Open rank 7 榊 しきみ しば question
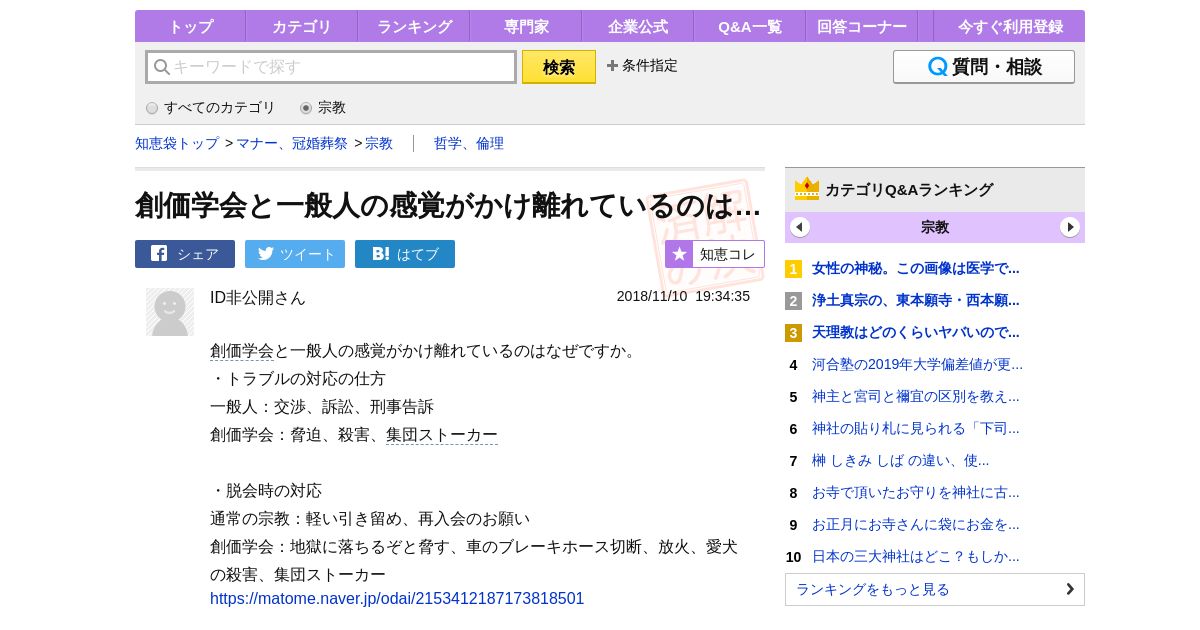Viewport: 1200px width, 630px height. (901, 460)
